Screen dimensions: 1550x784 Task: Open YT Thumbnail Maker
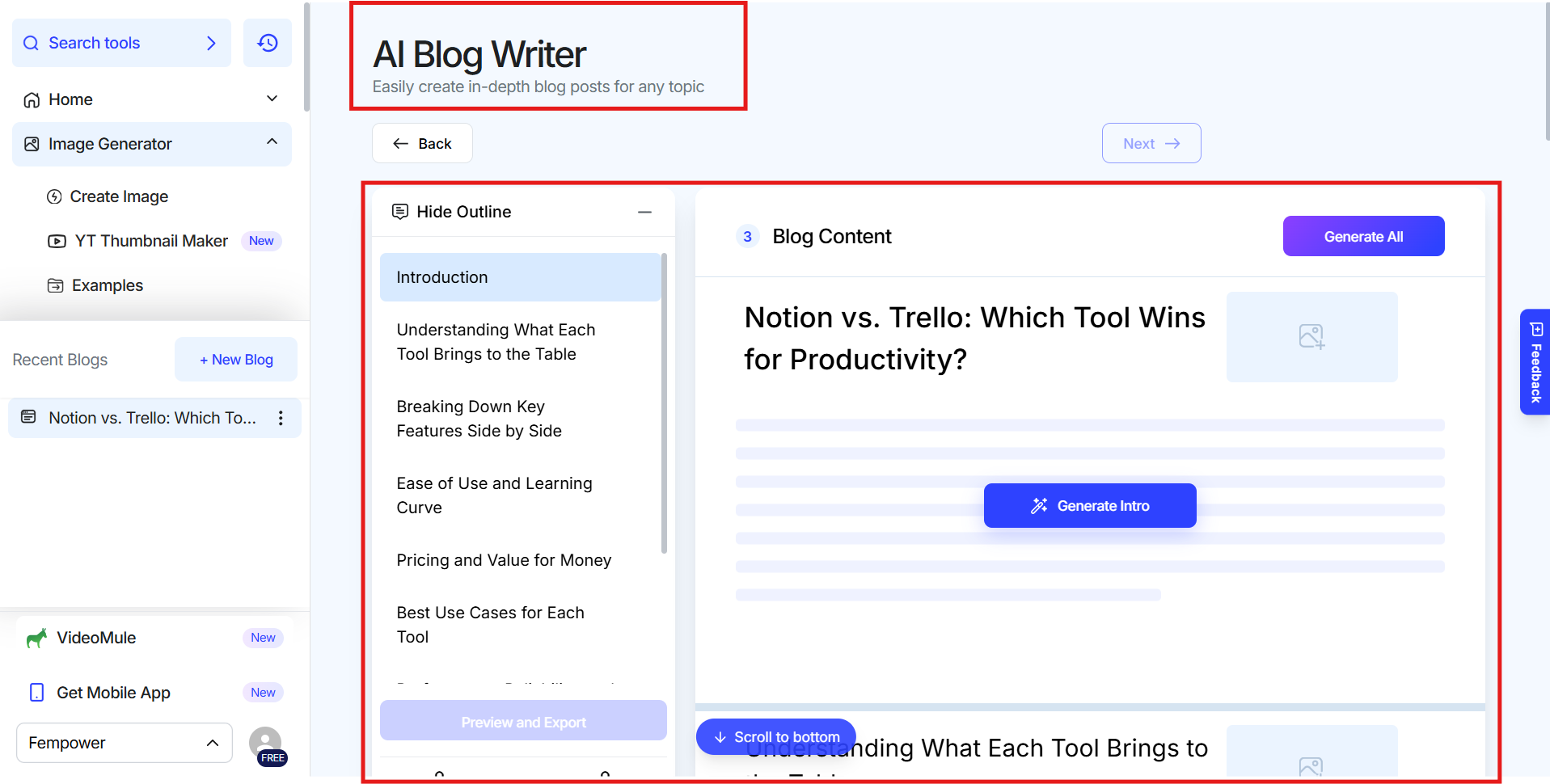click(x=151, y=241)
